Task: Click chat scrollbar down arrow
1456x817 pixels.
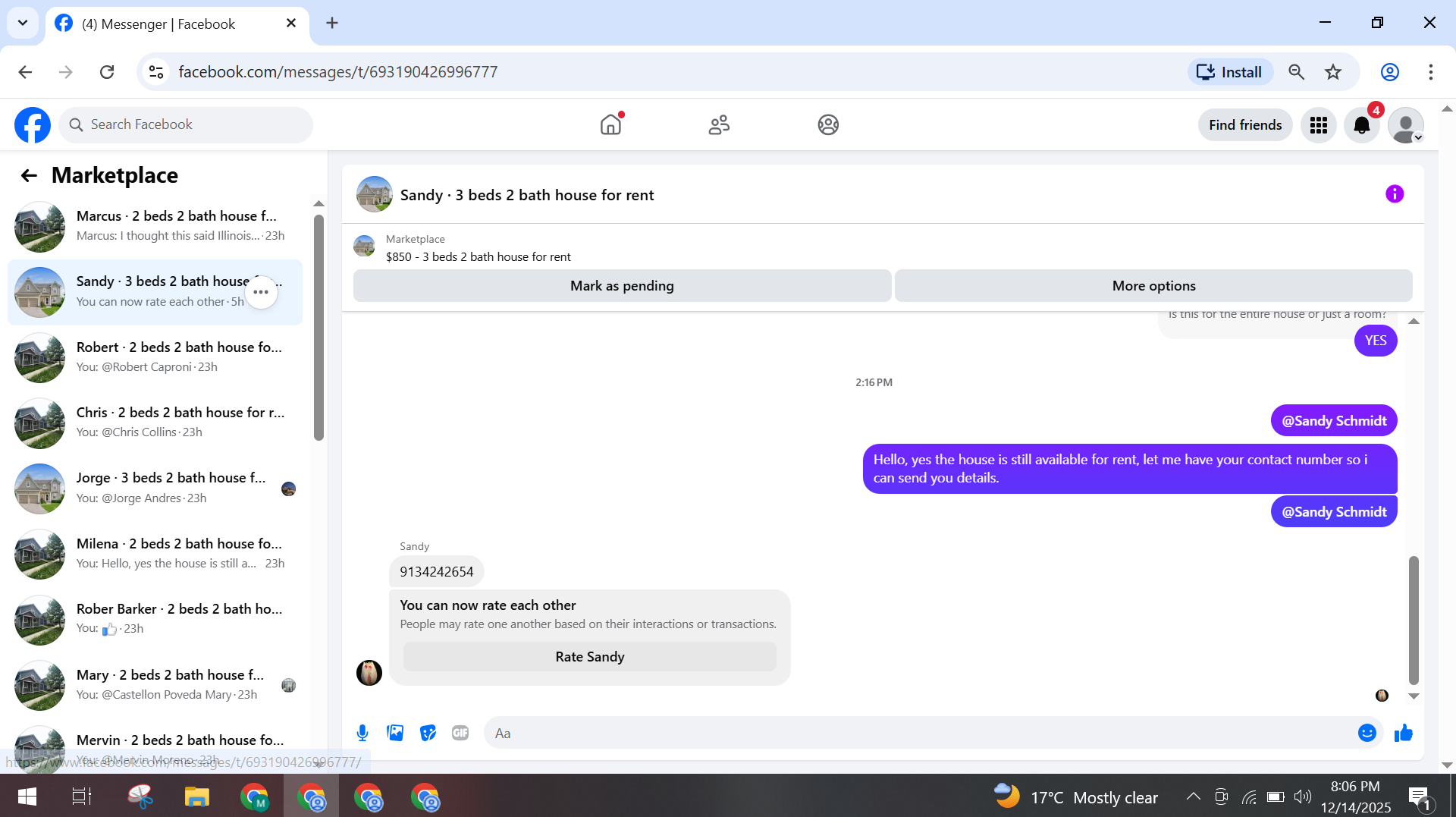Action: point(1414,696)
